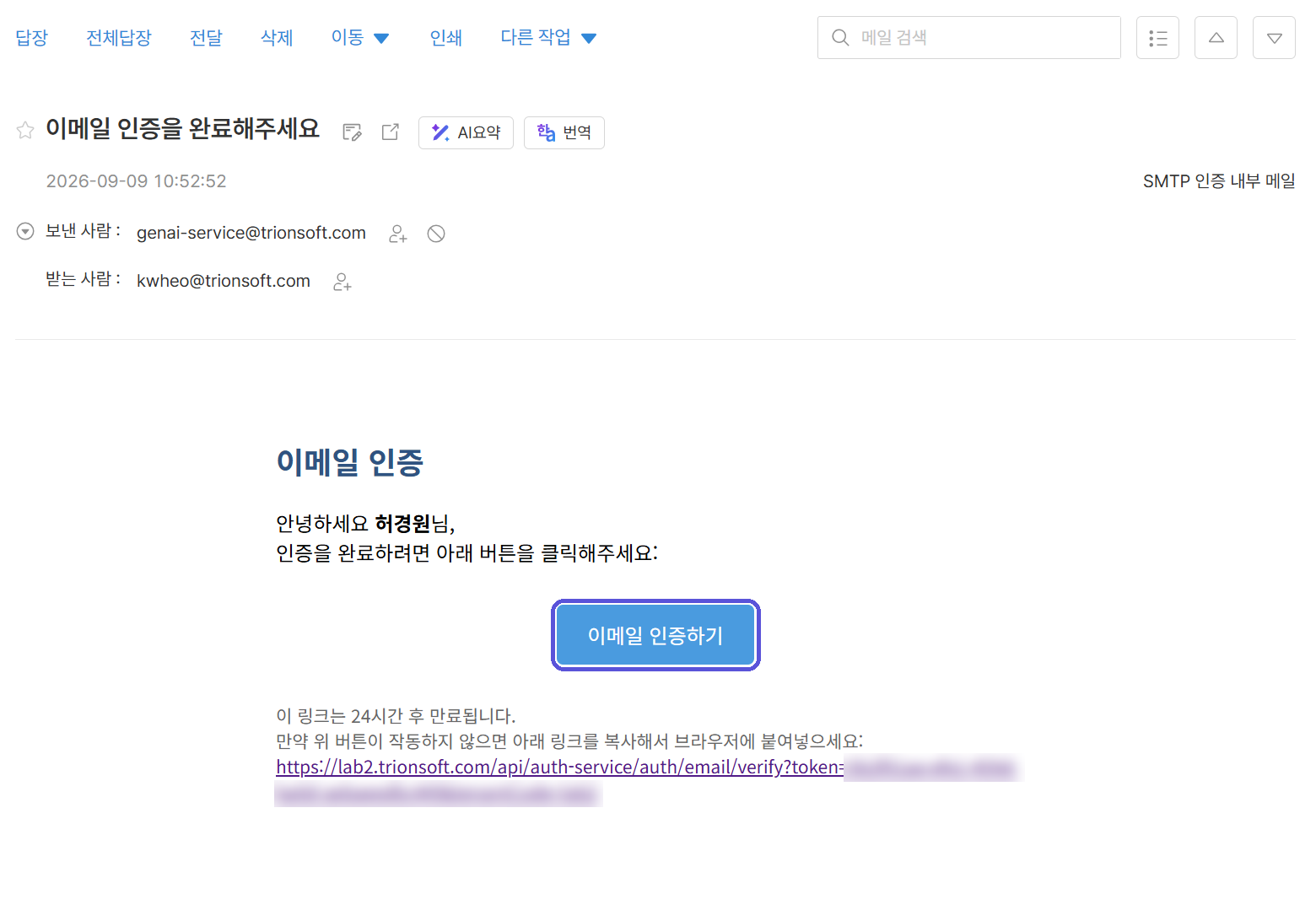Image resolution: width=1316 pixels, height=921 pixels.
Task: Focus the 메일 검색 search field
Action: [x=969, y=37]
